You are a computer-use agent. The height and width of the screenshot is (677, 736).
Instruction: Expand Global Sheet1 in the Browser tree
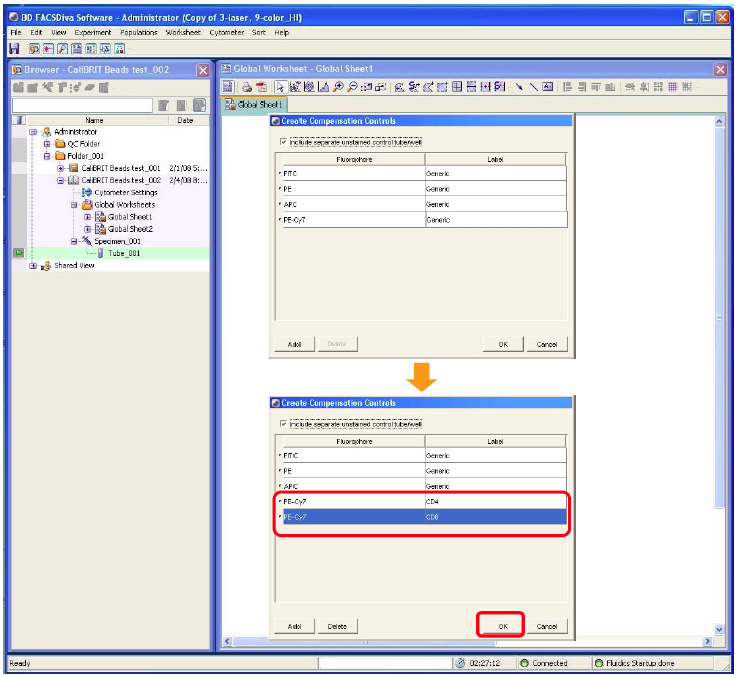coord(87,217)
